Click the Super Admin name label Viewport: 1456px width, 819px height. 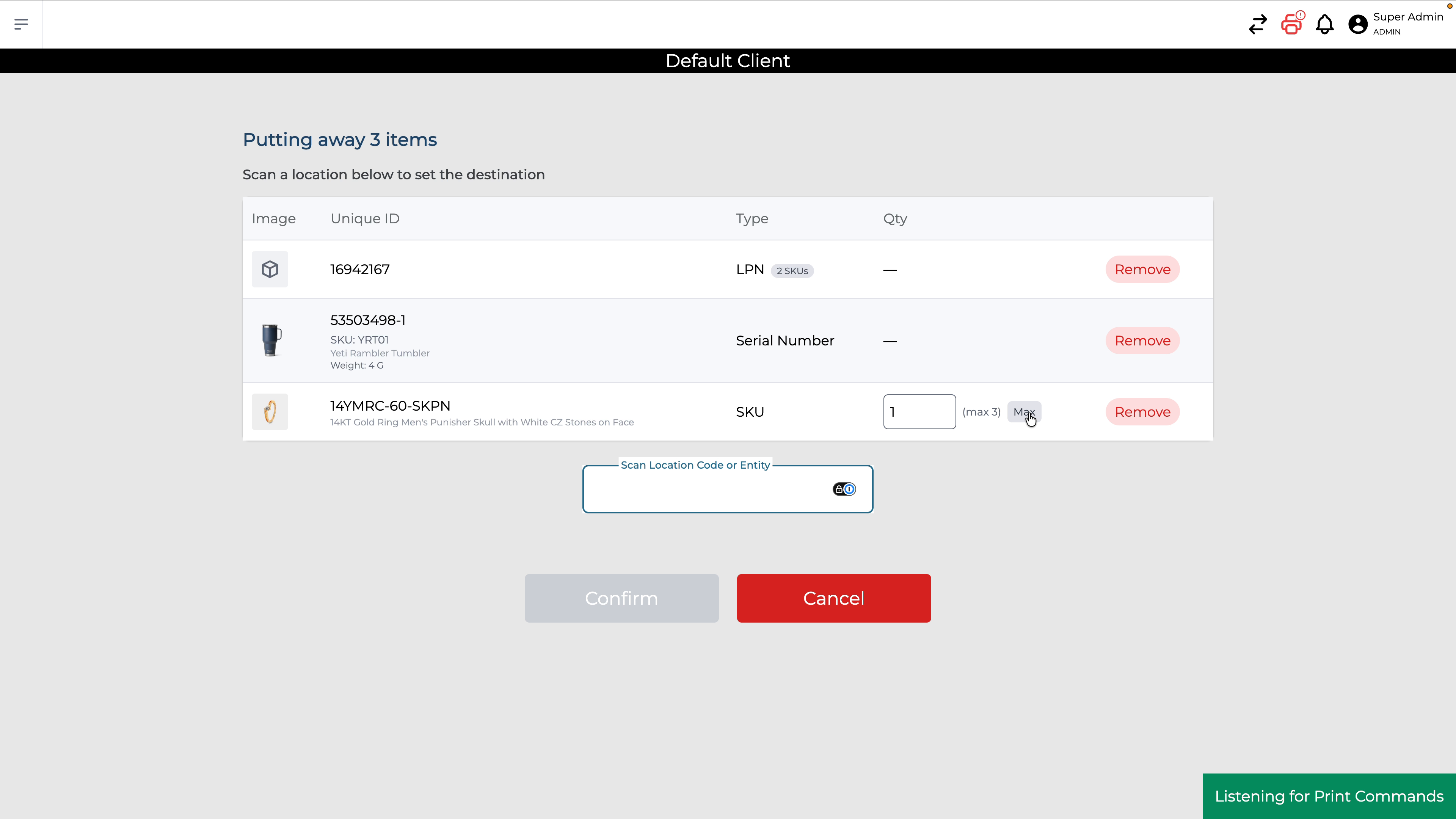tap(1408, 17)
